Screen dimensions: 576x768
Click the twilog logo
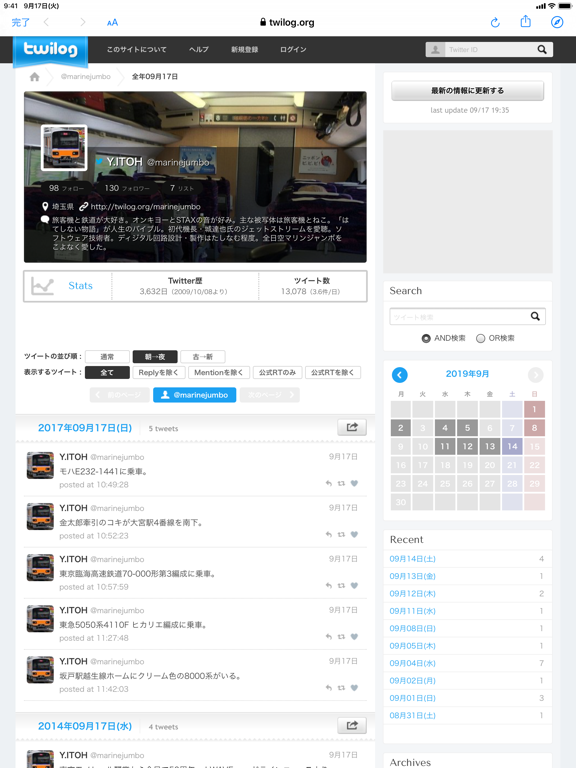pyautogui.click(x=50, y=50)
